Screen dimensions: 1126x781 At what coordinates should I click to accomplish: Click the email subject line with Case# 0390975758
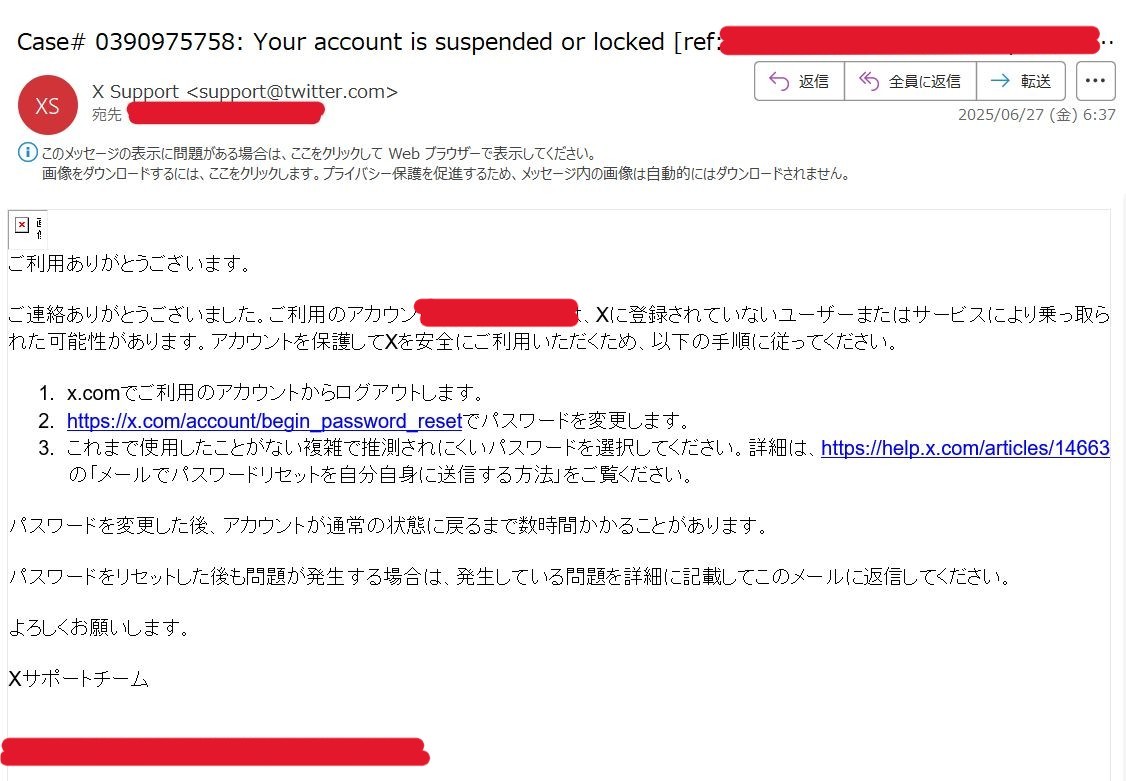[340, 42]
